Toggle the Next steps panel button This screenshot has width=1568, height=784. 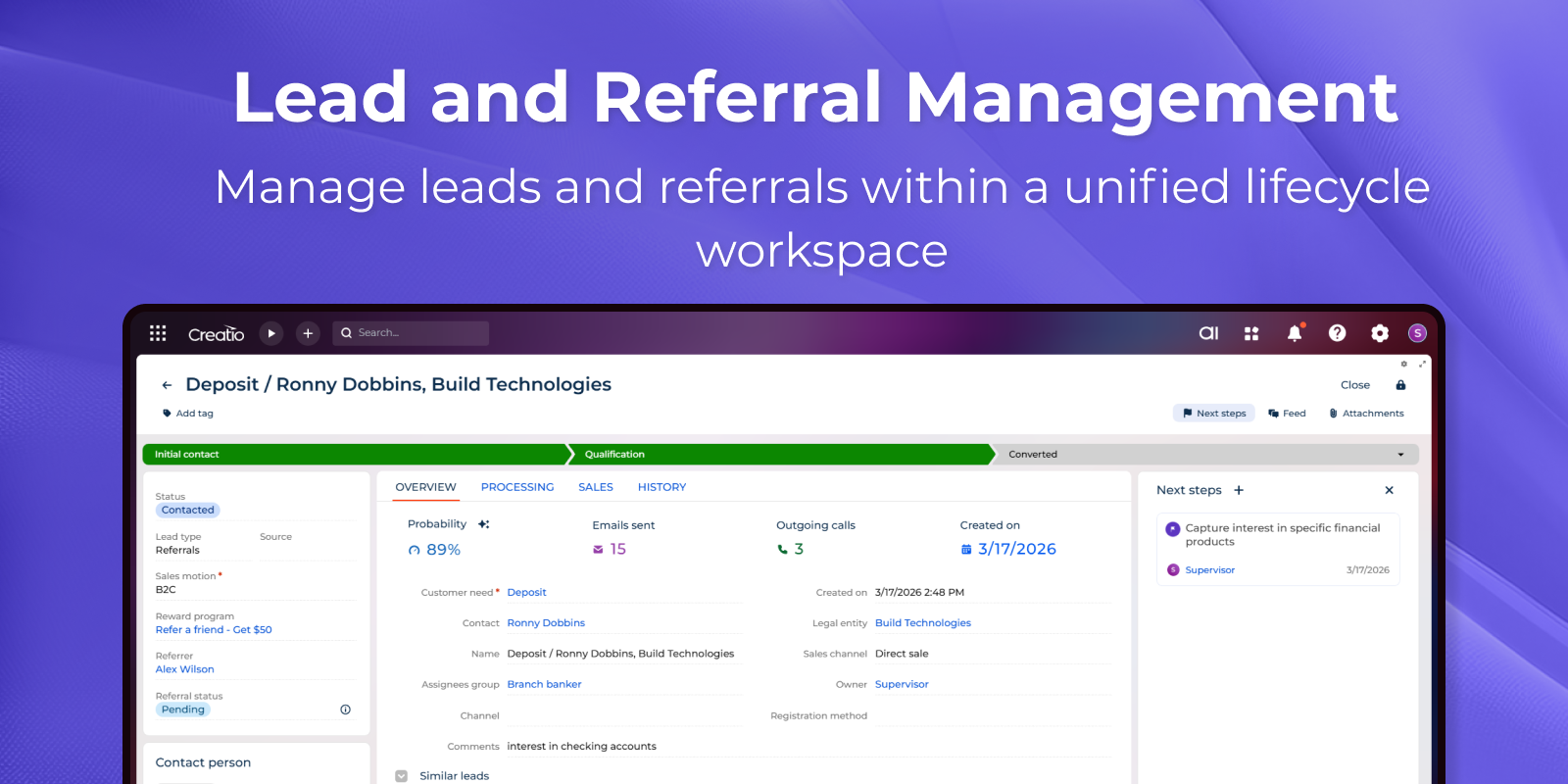(1214, 414)
